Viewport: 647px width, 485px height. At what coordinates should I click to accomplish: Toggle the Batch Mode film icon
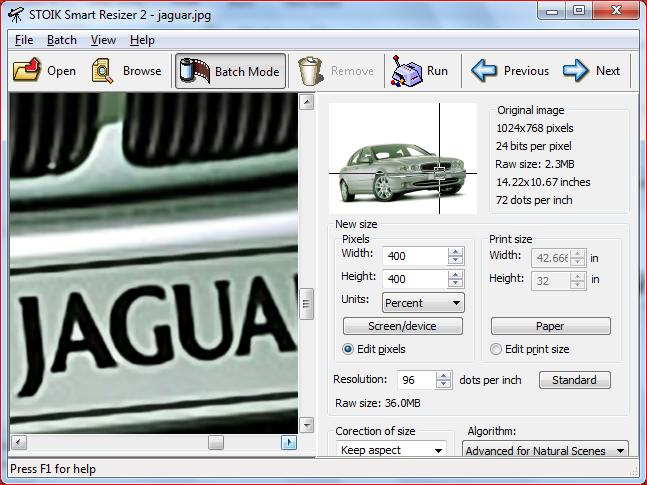pos(194,71)
